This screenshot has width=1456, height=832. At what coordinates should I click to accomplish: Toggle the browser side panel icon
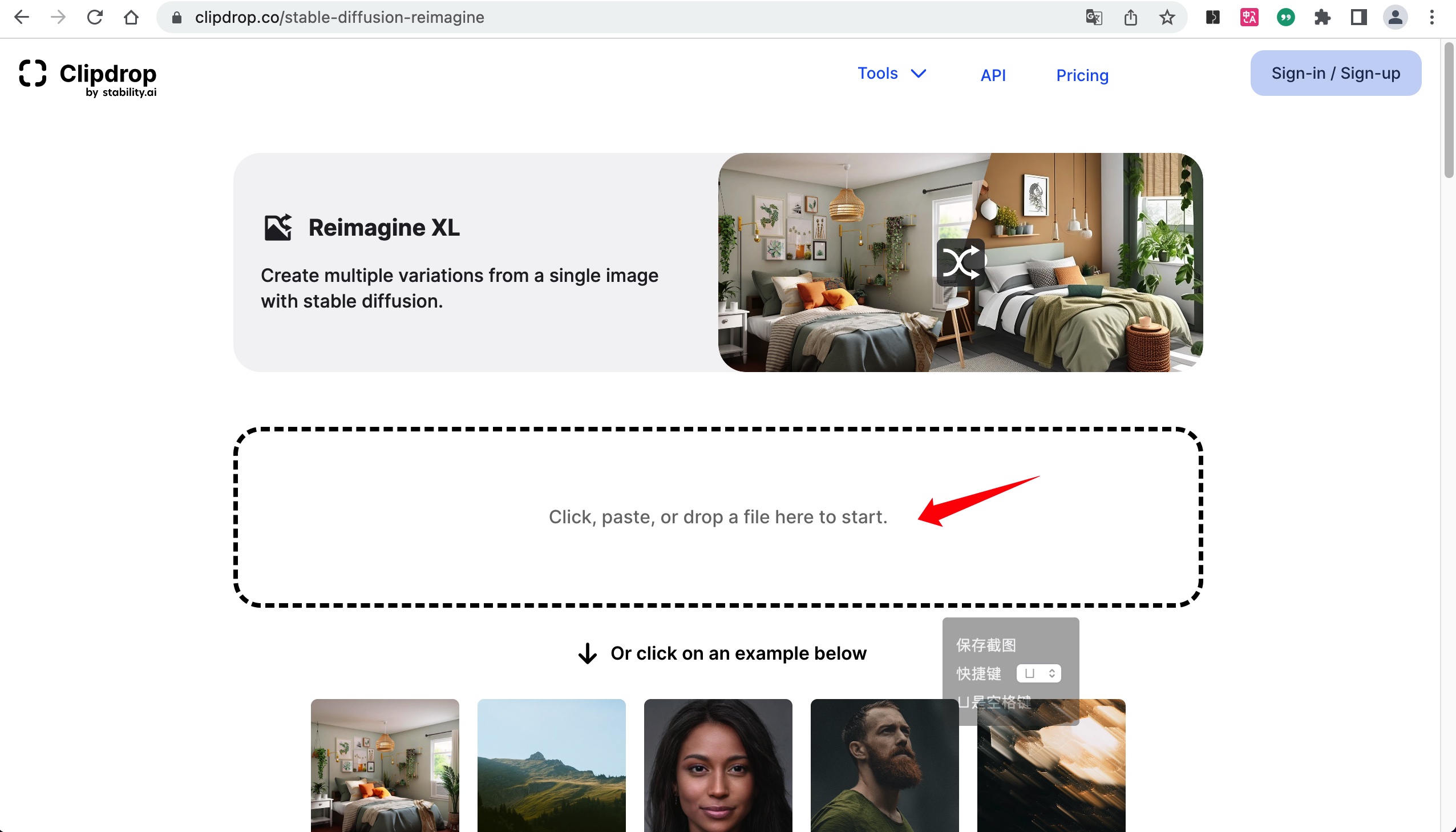point(1358,18)
